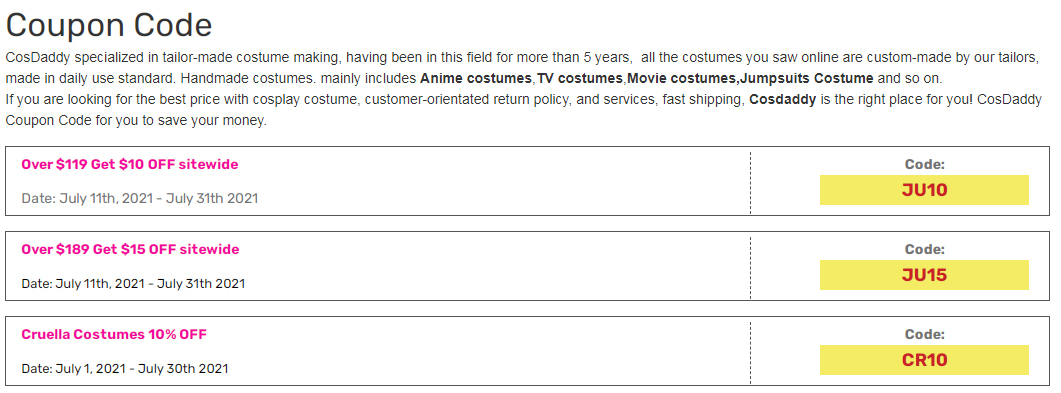Image resolution: width=1061 pixels, height=393 pixels.
Task: Click the JU10 coupon code box
Action: coord(924,190)
